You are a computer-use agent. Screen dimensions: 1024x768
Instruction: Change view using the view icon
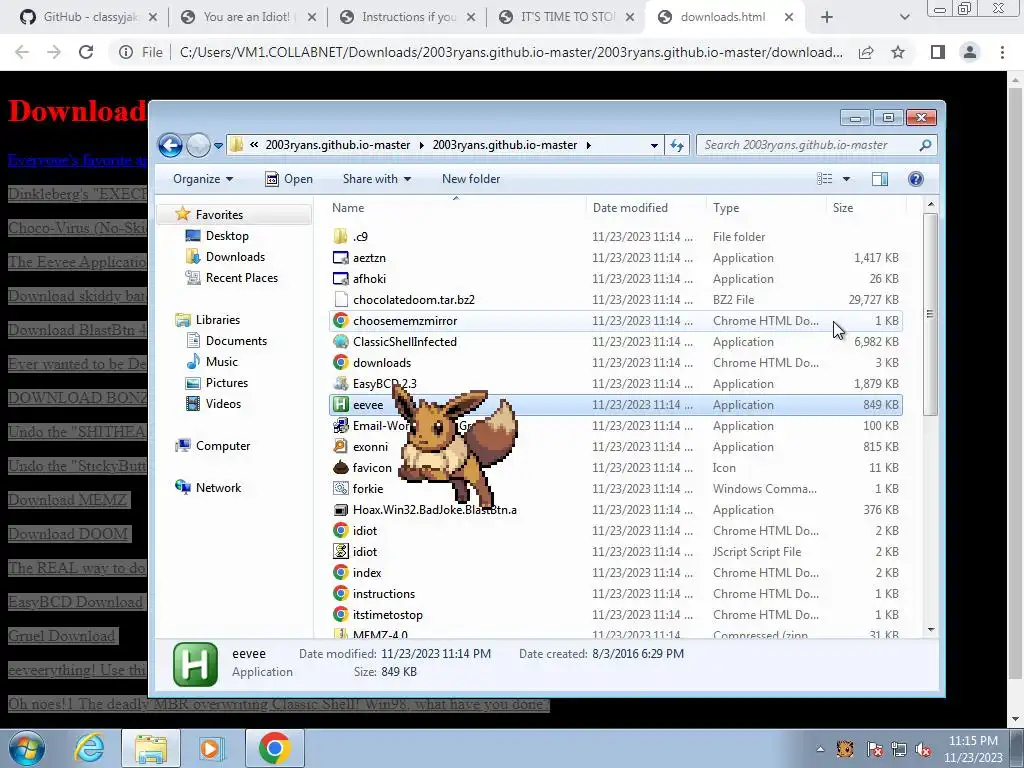(825, 179)
